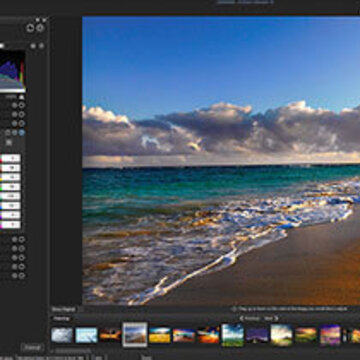Click the undo circular arrow icon atop panel
Screen dimensions: 360x360
coord(30,28)
